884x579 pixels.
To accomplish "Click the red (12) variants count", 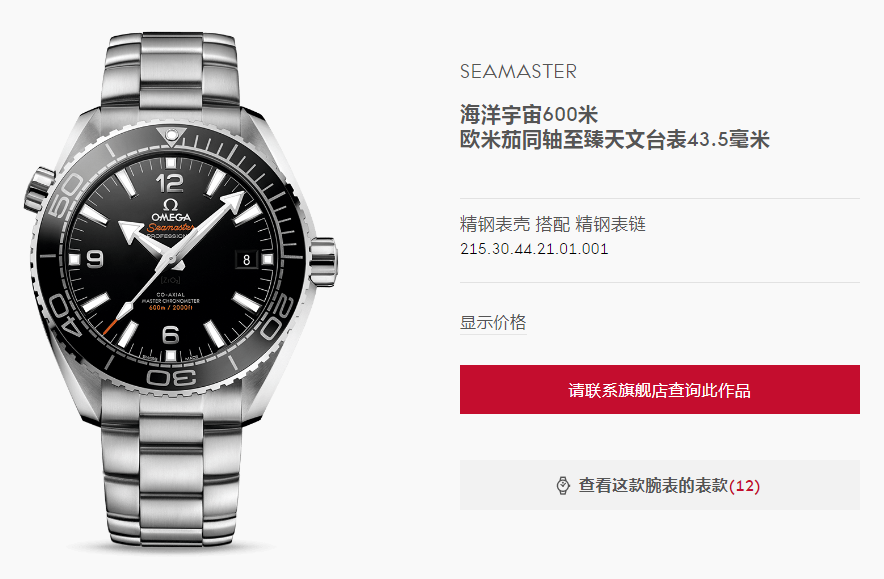I will click(x=745, y=486).
